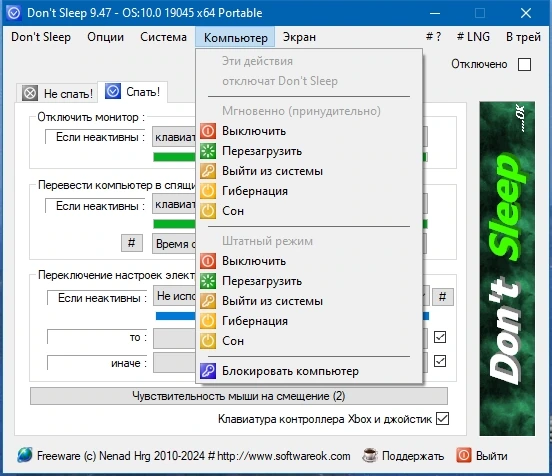Click Штатный режим Перезагрузить green icon
Image resolution: width=552 pixels, height=476 pixels.
tap(208, 281)
